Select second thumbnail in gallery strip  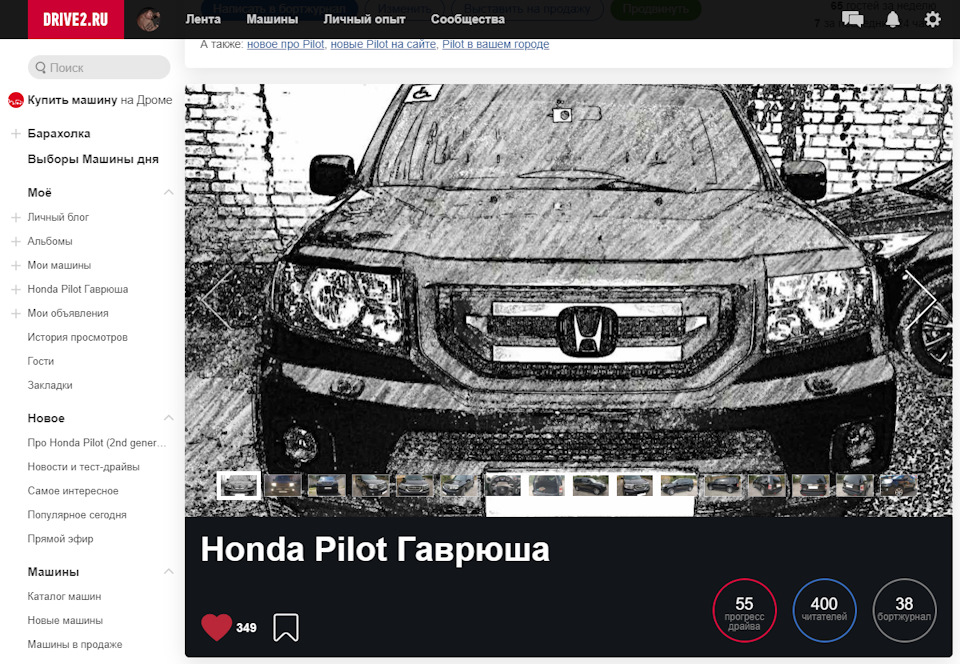283,485
